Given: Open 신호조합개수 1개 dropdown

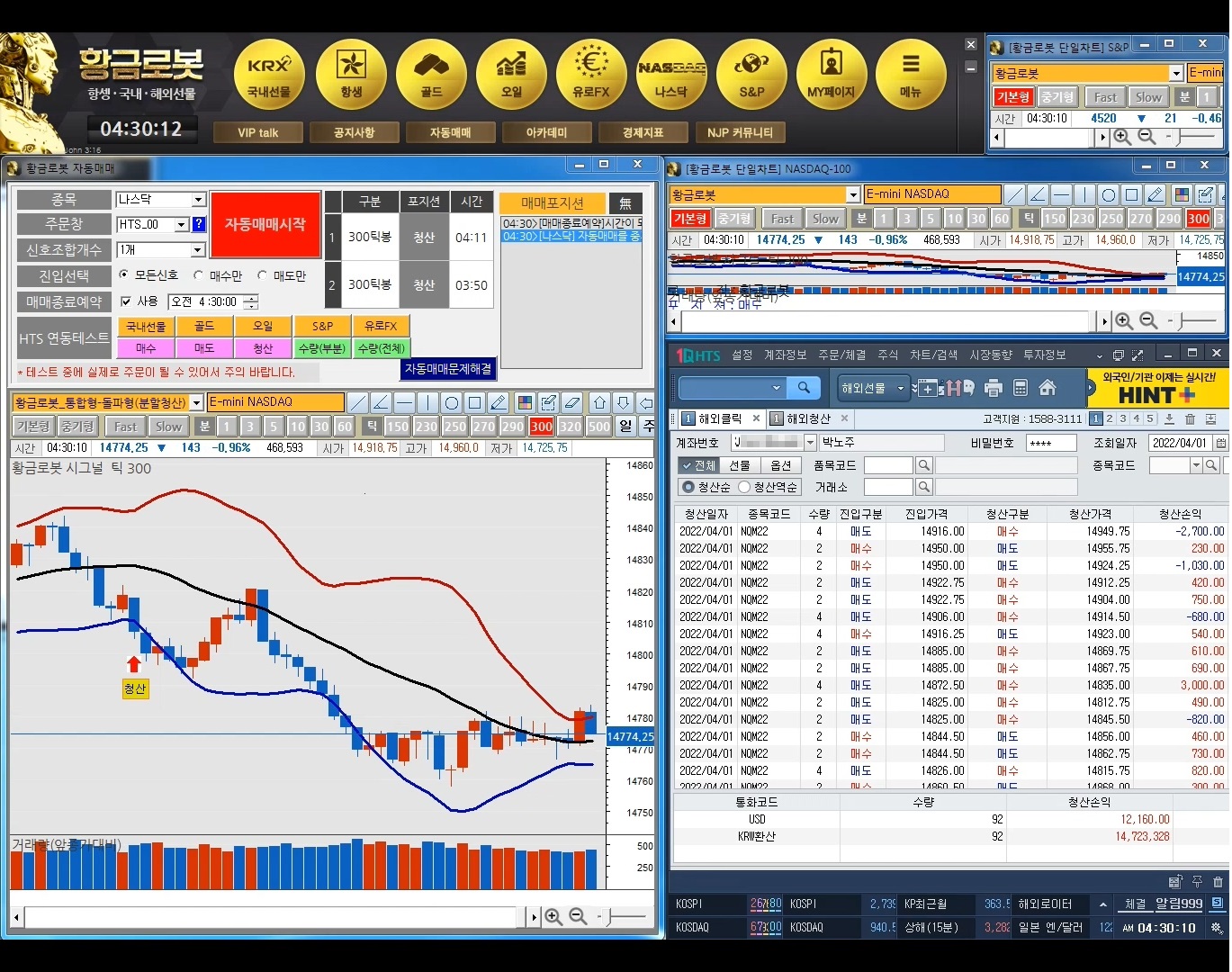Looking at the screenshot, I should click(x=199, y=249).
